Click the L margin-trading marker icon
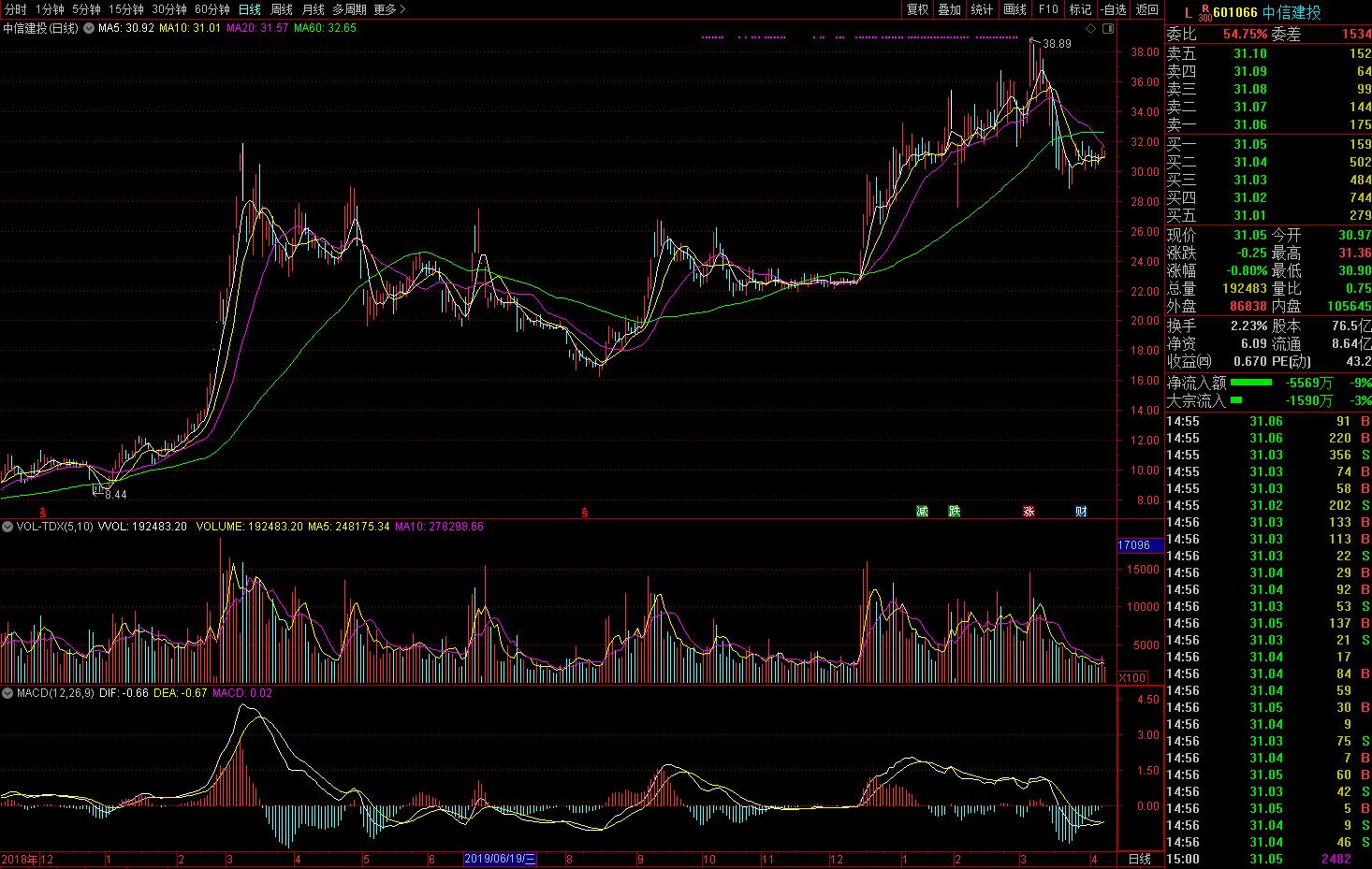Viewport: 1372px width, 869px height. pyautogui.click(x=1188, y=13)
